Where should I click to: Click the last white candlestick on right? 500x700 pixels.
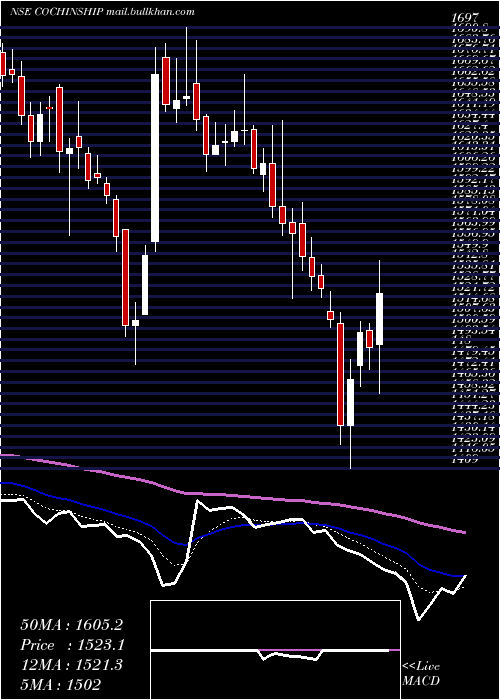coord(380,319)
